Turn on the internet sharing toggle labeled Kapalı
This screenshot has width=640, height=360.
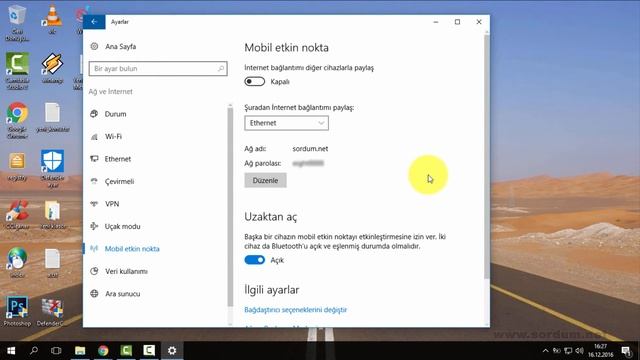(x=255, y=82)
